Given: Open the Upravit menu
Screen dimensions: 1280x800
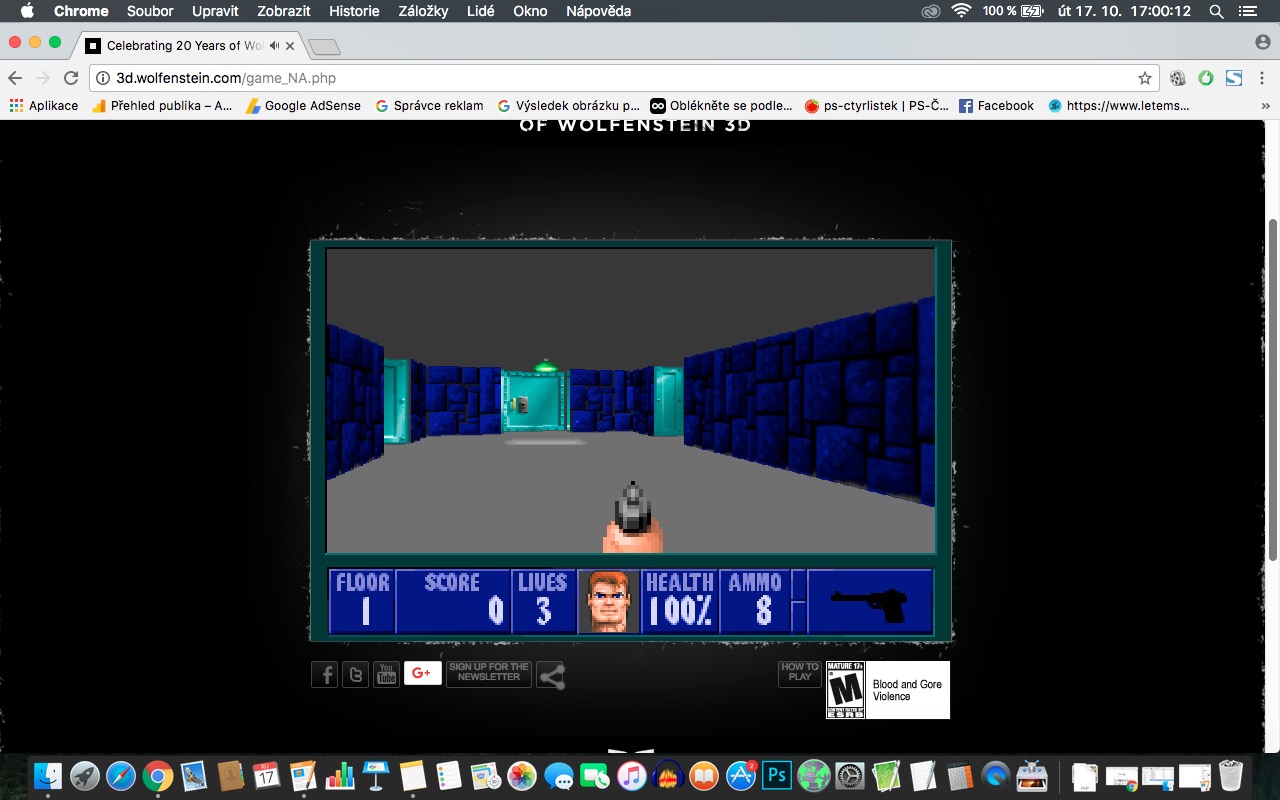Looking at the screenshot, I should [215, 11].
